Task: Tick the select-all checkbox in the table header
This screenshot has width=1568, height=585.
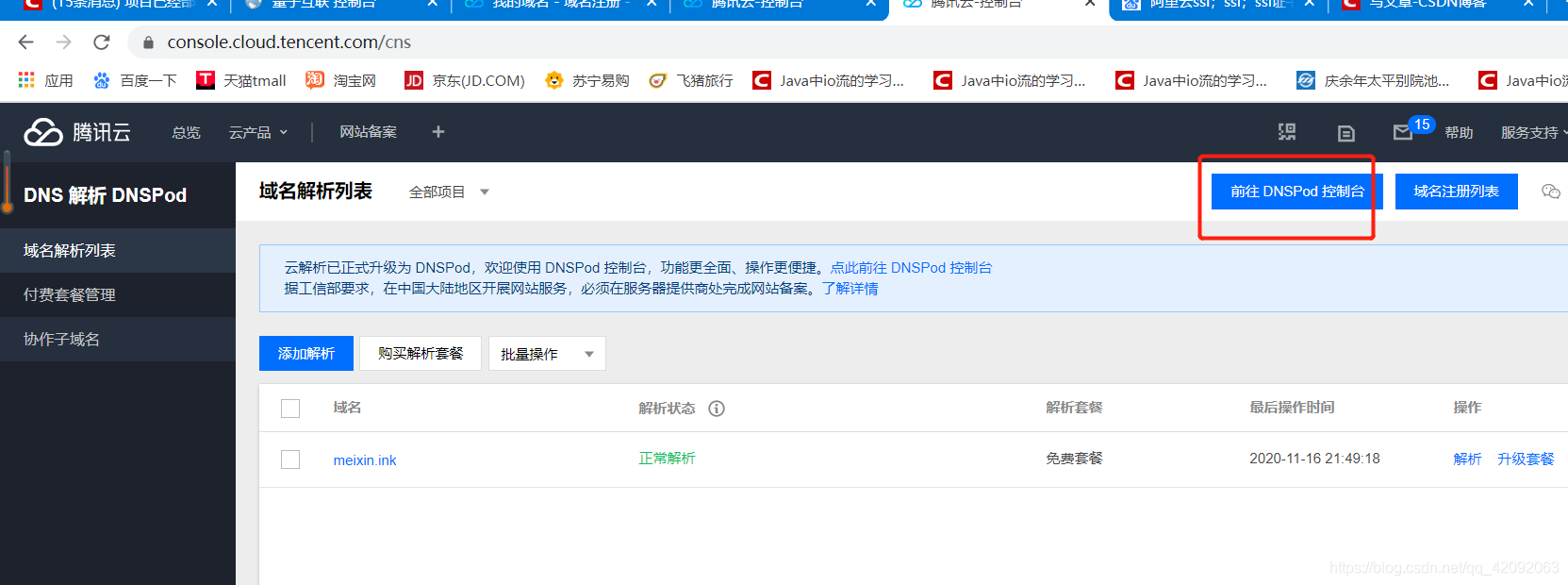Action: click(290, 409)
